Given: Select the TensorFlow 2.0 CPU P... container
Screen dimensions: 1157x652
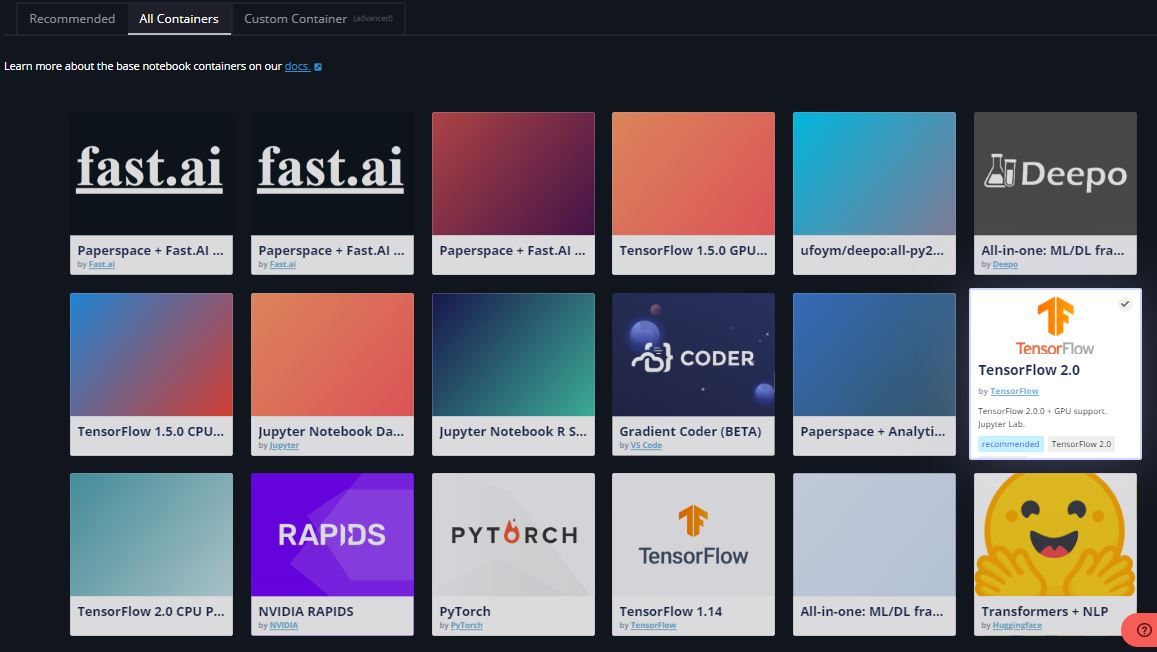Looking at the screenshot, I should 151,554.
